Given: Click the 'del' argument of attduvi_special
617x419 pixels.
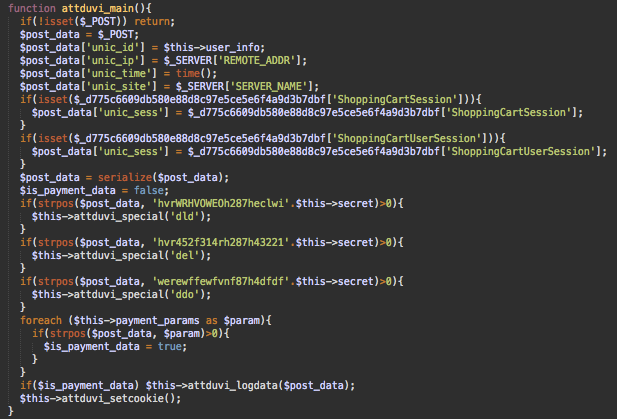Looking at the screenshot, I should coord(184,255).
